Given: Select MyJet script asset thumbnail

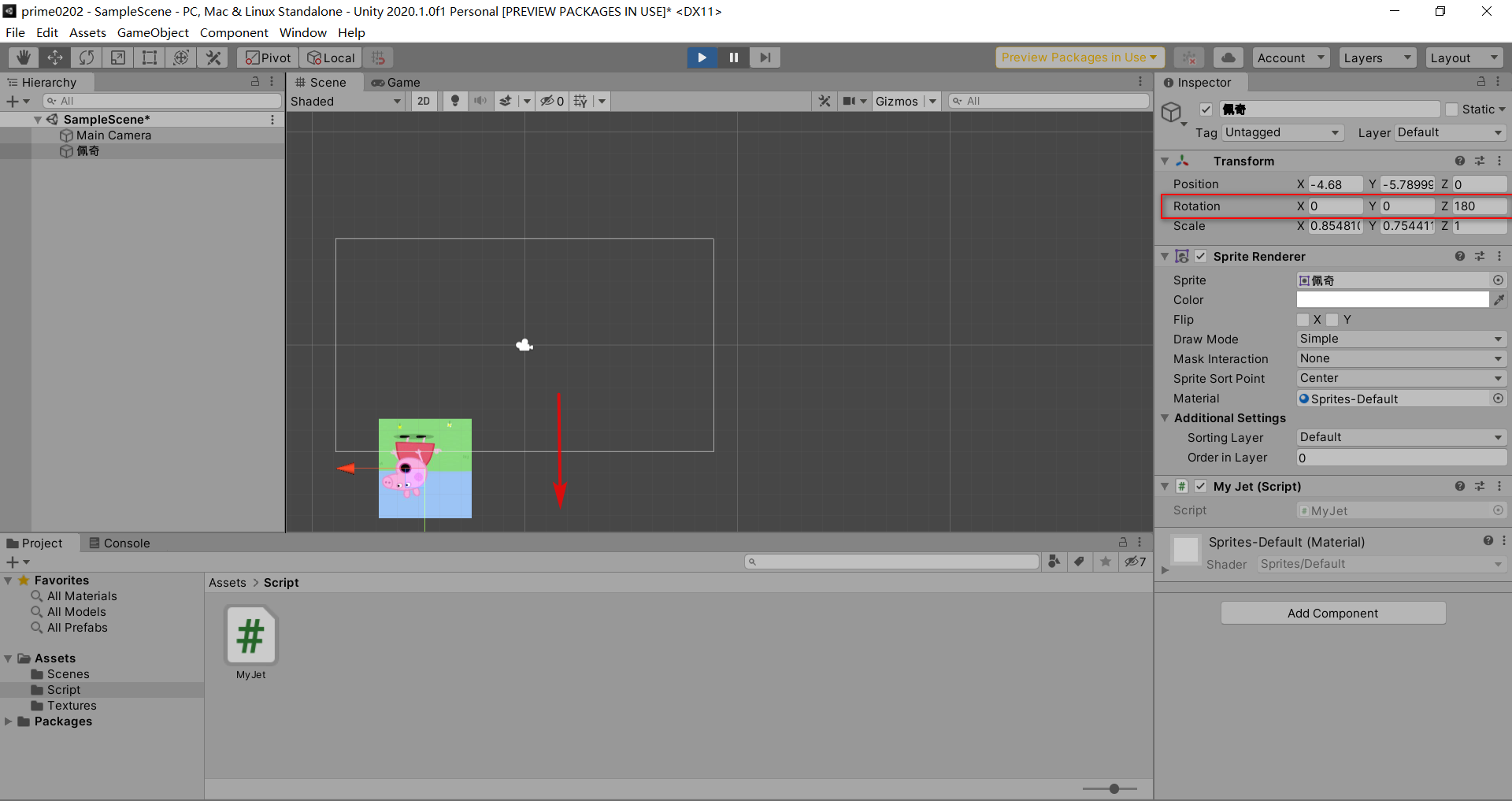Looking at the screenshot, I should tap(251, 635).
